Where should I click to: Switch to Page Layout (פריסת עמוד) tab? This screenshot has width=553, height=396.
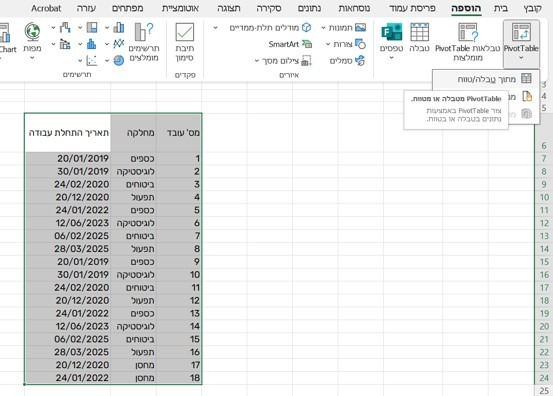pos(413,8)
